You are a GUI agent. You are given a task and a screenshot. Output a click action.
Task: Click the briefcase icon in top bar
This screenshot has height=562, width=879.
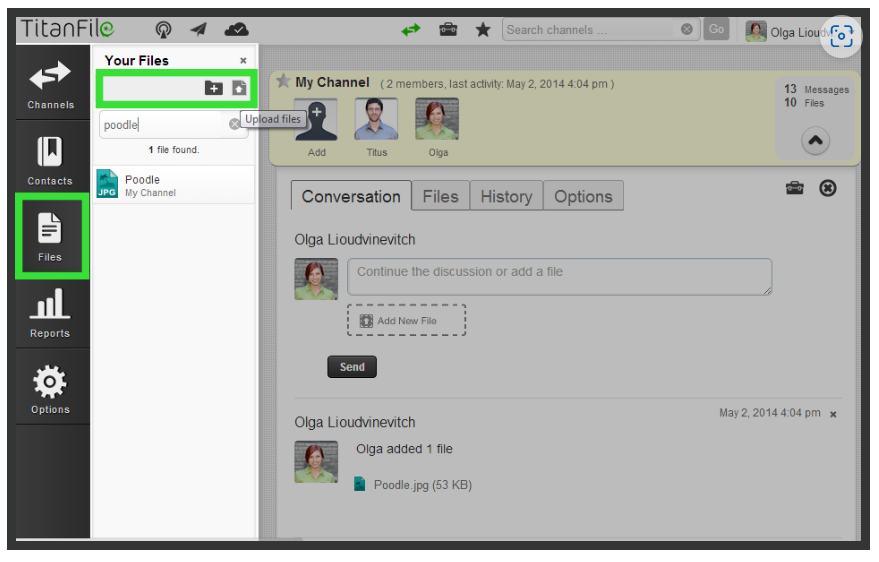click(x=448, y=29)
